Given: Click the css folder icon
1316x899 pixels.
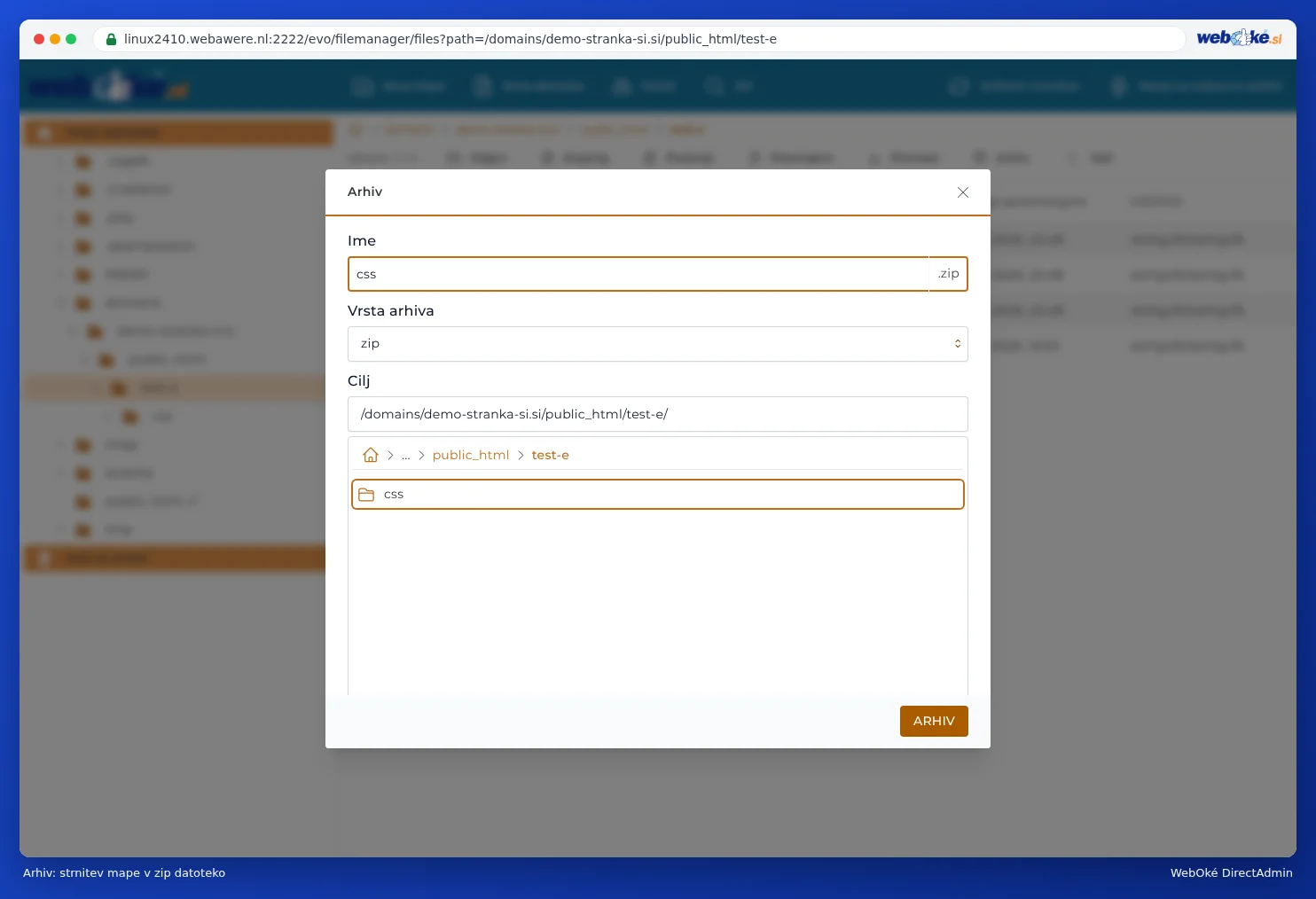Looking at the screenshot, I should 366,495.
